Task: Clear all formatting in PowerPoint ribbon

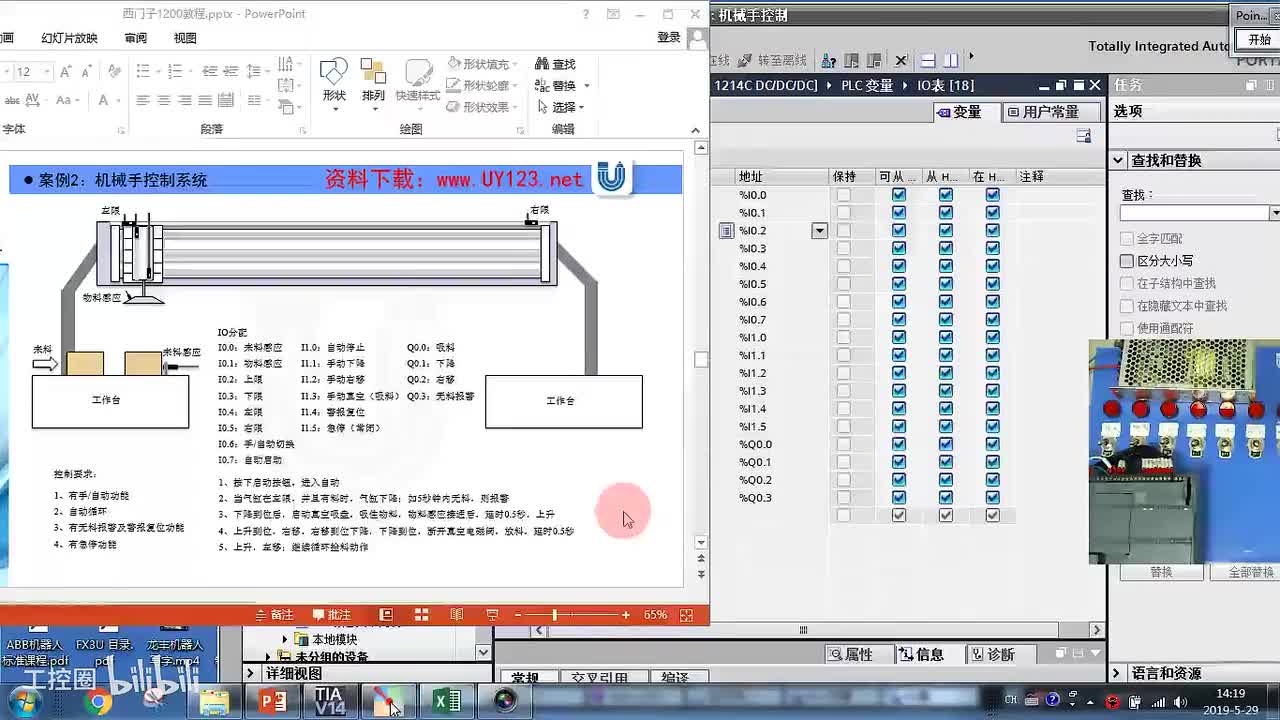Action: (x=114, y=72)
